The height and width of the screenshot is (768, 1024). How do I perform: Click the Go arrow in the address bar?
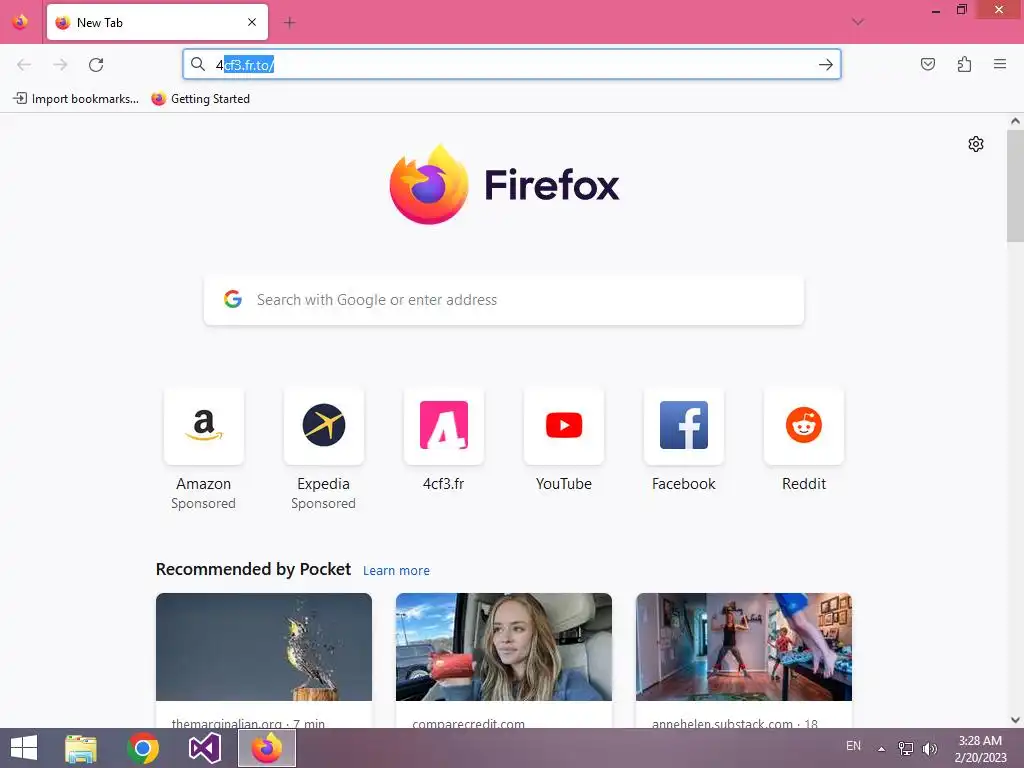(825, 65)
